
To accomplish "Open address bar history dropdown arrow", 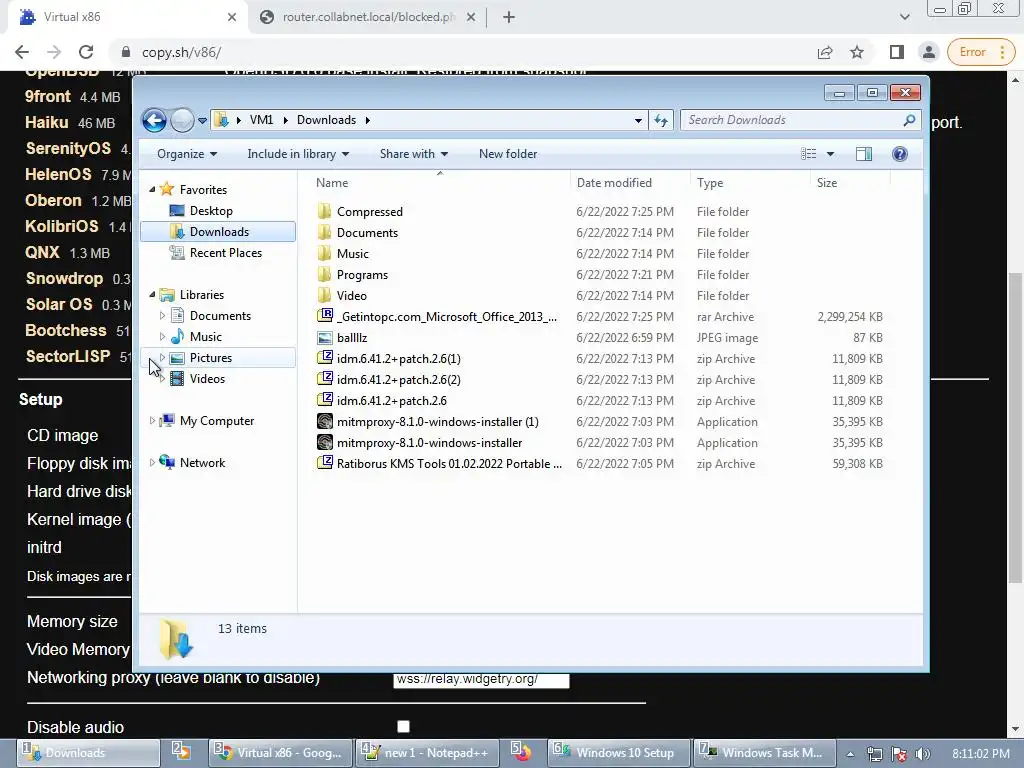I will coord(638,120).
